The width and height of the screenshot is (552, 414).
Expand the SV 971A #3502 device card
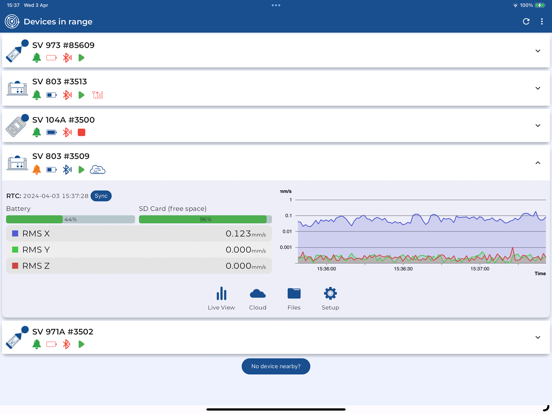[x=538, y=337]
